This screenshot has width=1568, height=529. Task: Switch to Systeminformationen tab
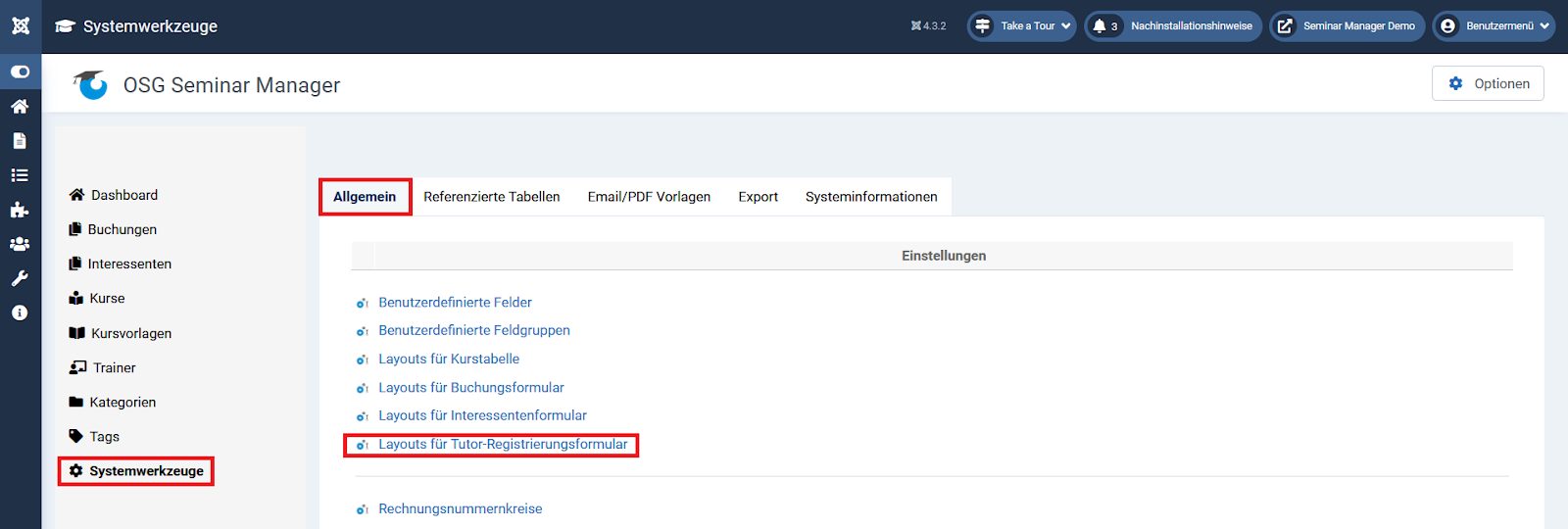(871, 197)
